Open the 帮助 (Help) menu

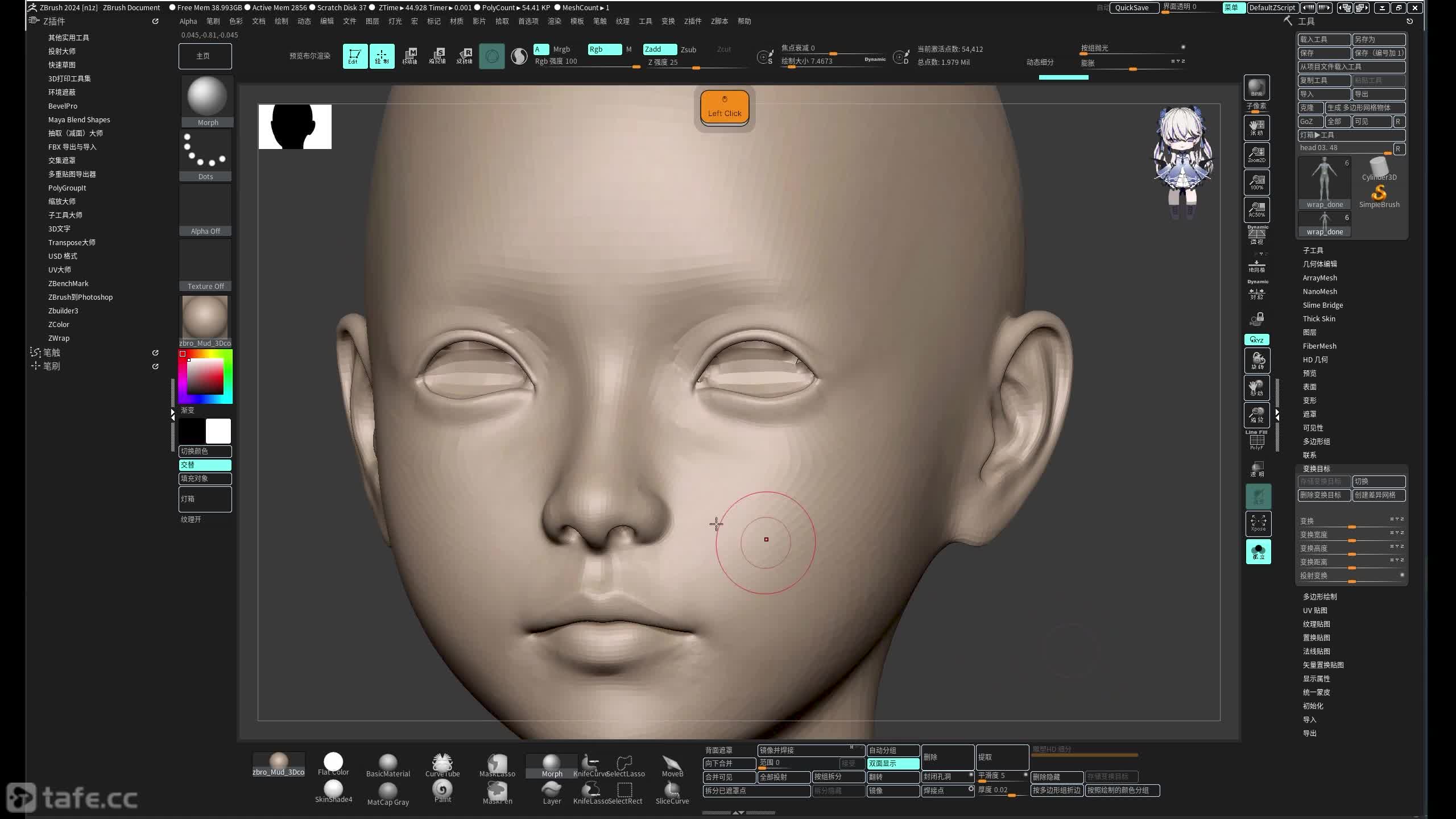click(x=744, y=21)
